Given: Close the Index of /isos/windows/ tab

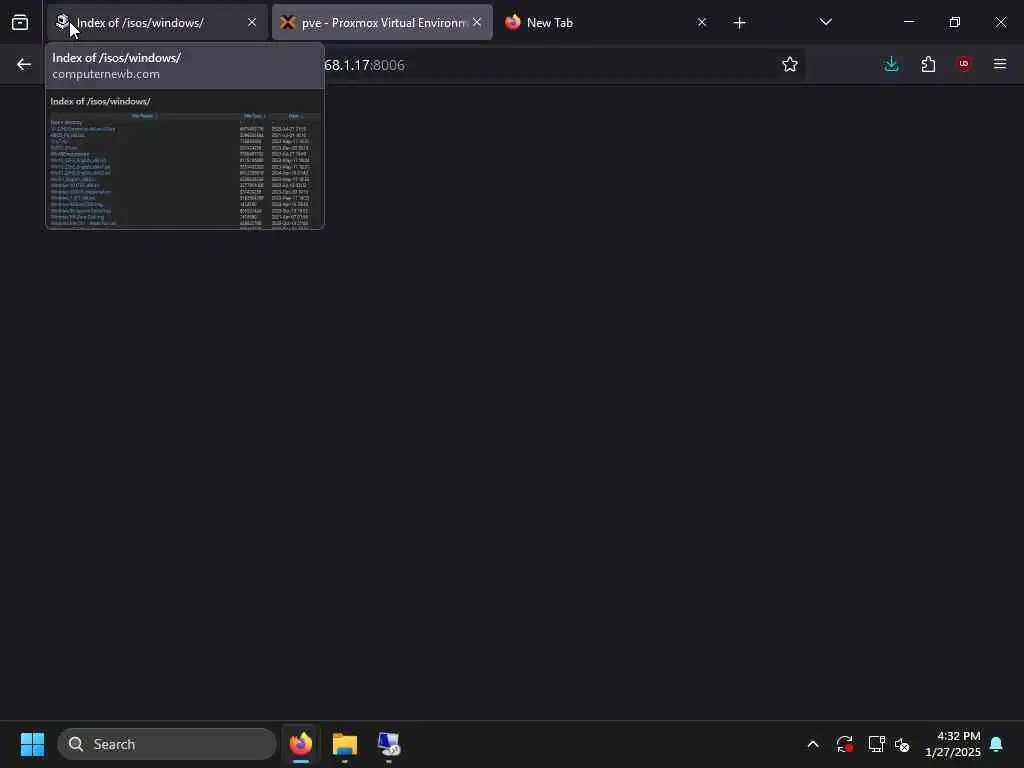Looking at the screenshot, I should point(252,22).
